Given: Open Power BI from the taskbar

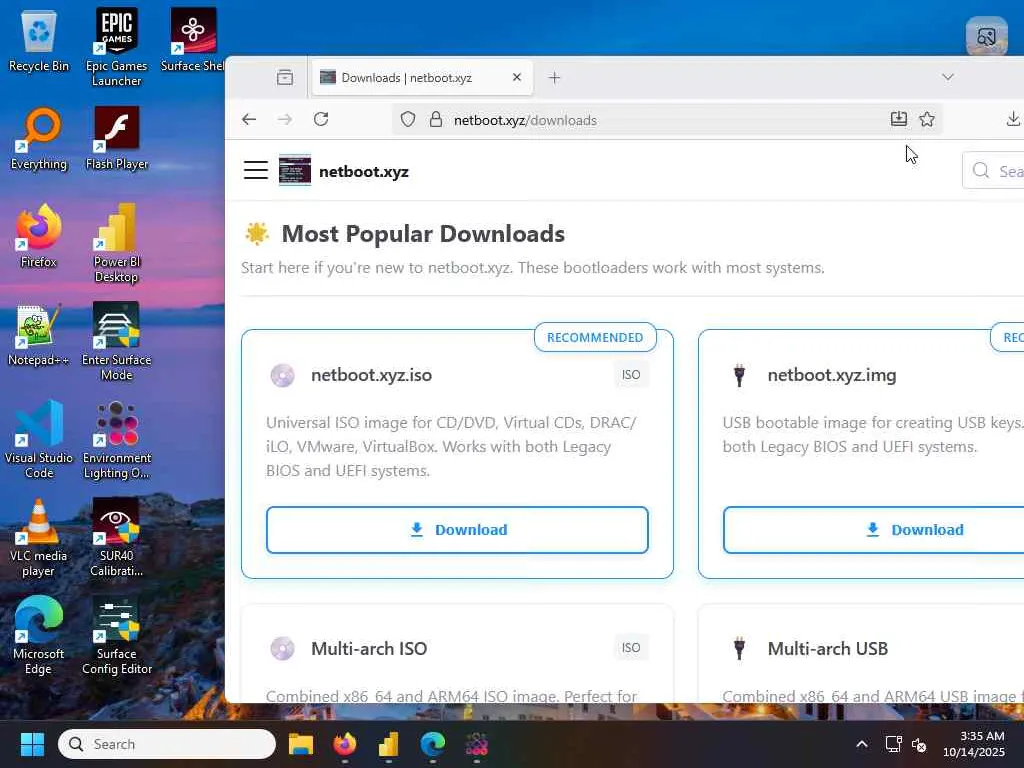Looking at the screenshot, I should coord(389,744).
